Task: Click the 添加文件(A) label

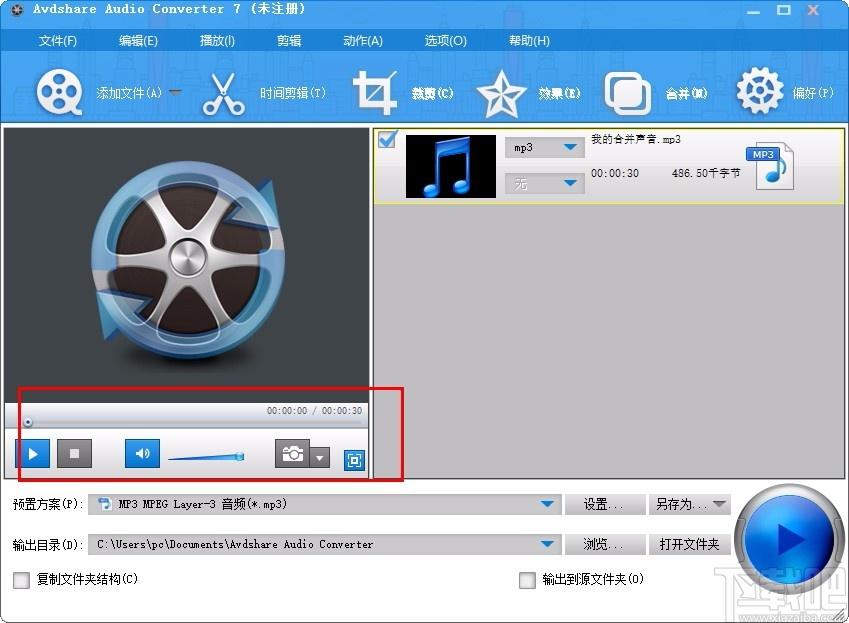Action: point(129,93)
